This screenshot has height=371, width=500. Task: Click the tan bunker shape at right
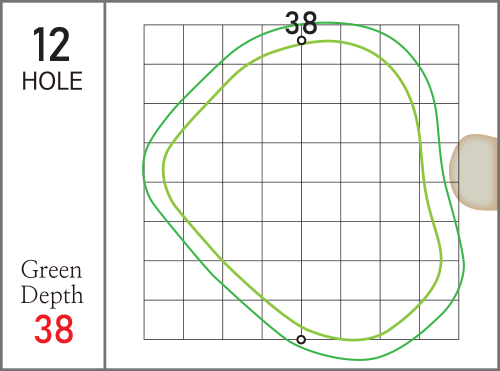tap(473, 172)
